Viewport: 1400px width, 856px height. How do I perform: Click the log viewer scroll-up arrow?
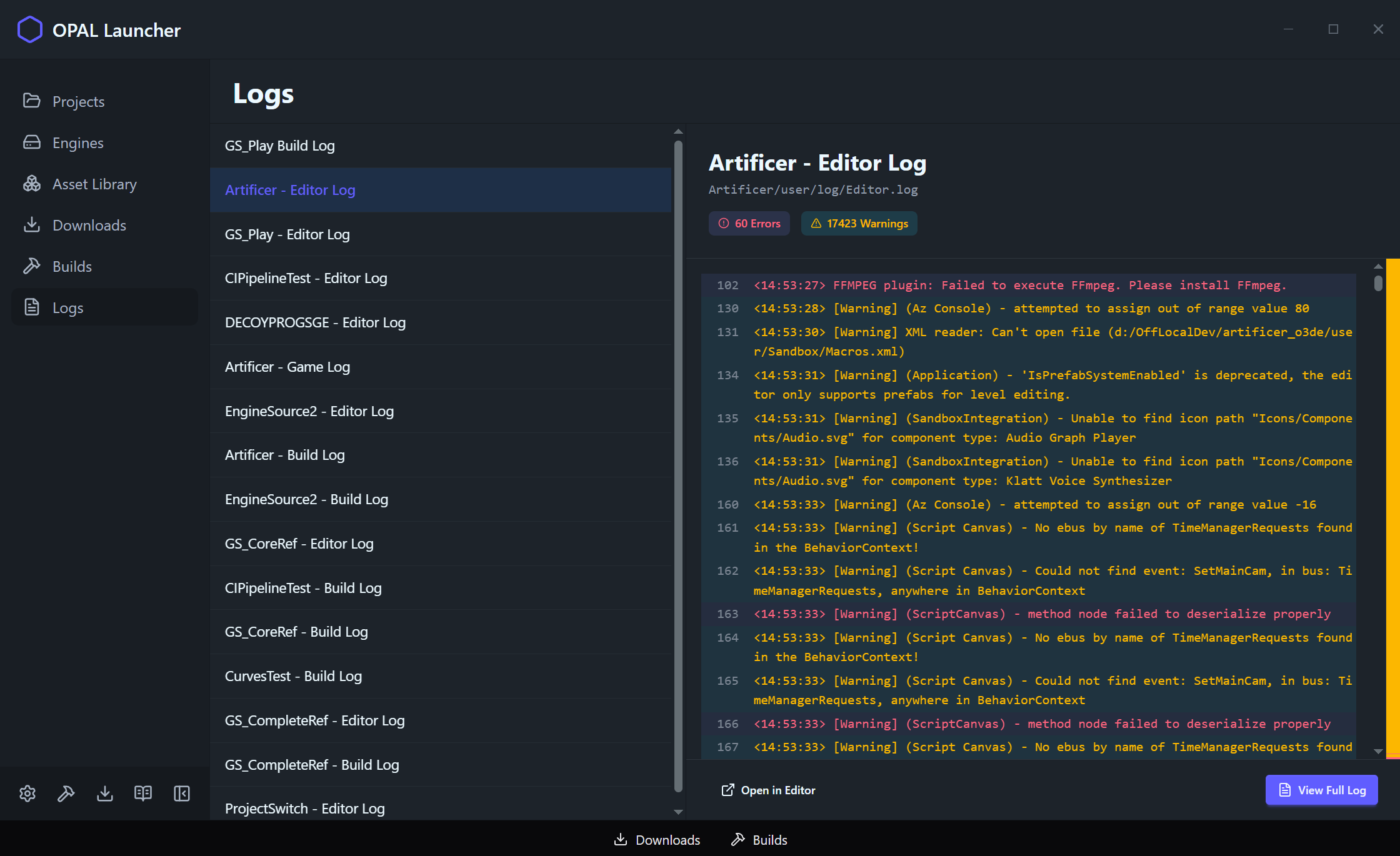[x=1378, y=266]
